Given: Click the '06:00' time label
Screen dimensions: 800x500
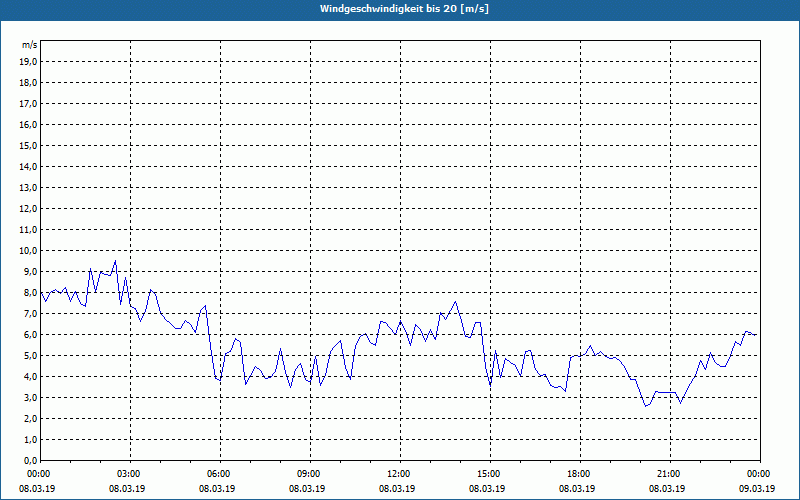Looking at the screenshot, I should point(220,474).
